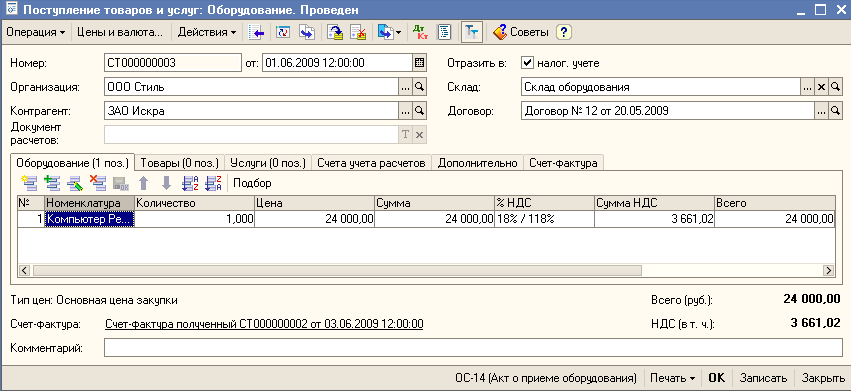Image resolution: width=851 pixels, height=391 pixels.
Task: Open magnifier icon for Договор № 12
Action: pyautogui.click(x=835, y=111)
